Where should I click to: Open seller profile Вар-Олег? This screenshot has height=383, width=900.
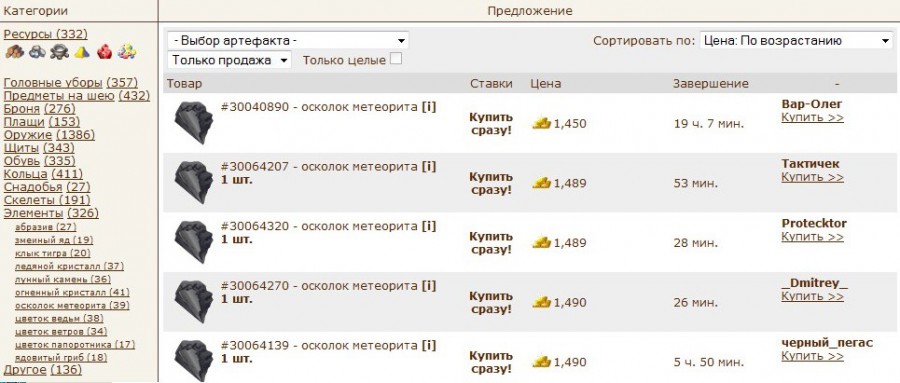[812, 104]
